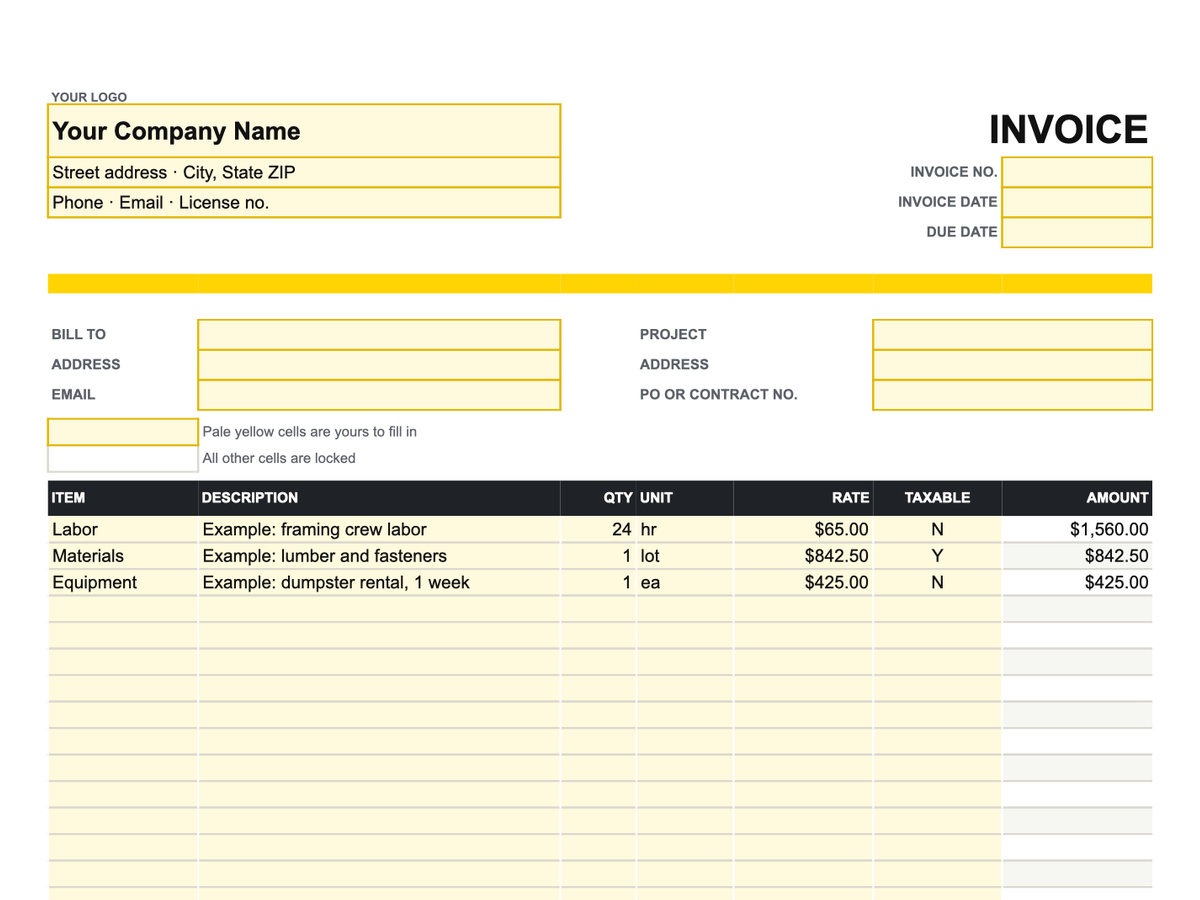Select 'Example: lumber and fasteners' description
This screenshot has height=900, width=1200.
coord(379,556)
